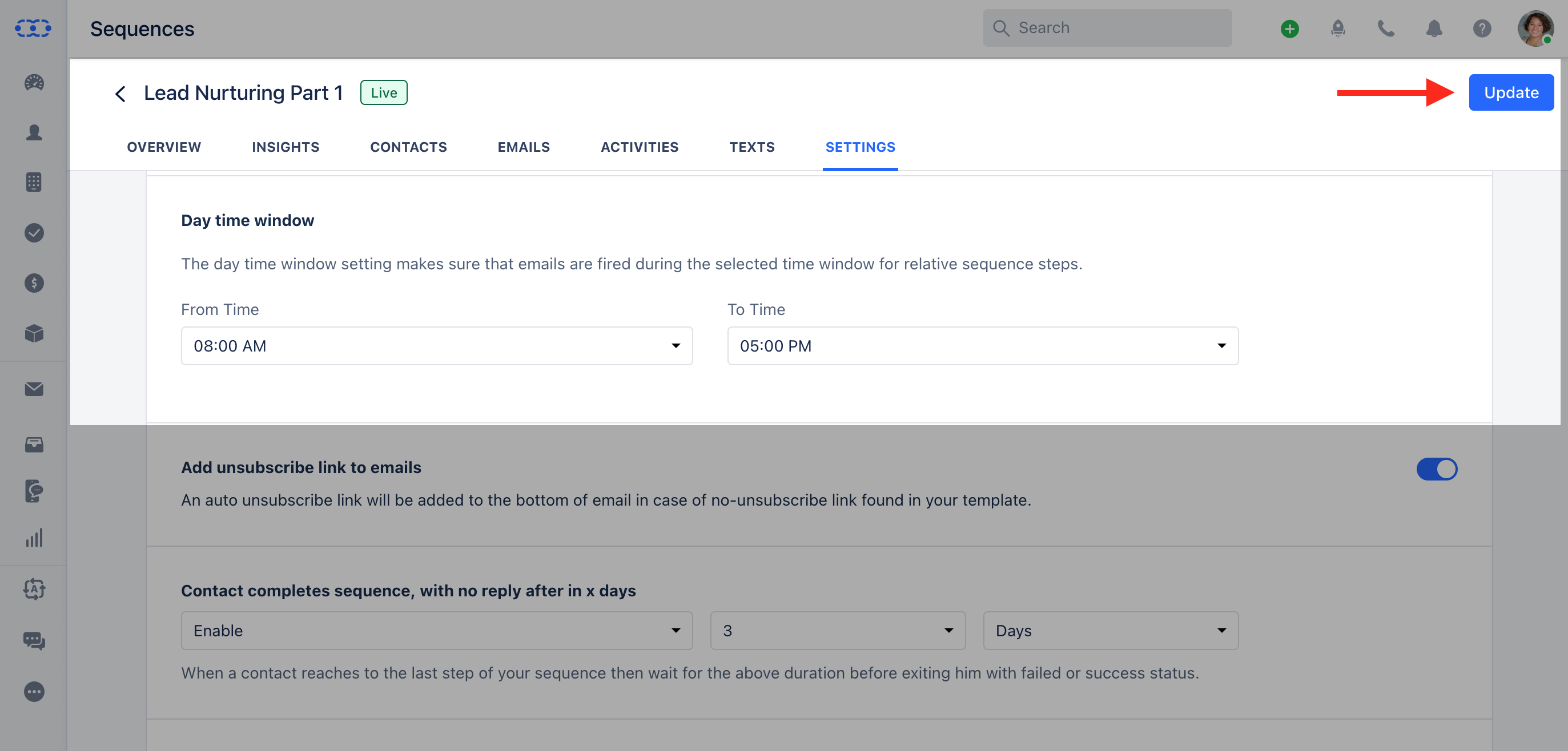
Task: Open conversations document-chat icon in sidebar
Action: (x=34, y=491)
